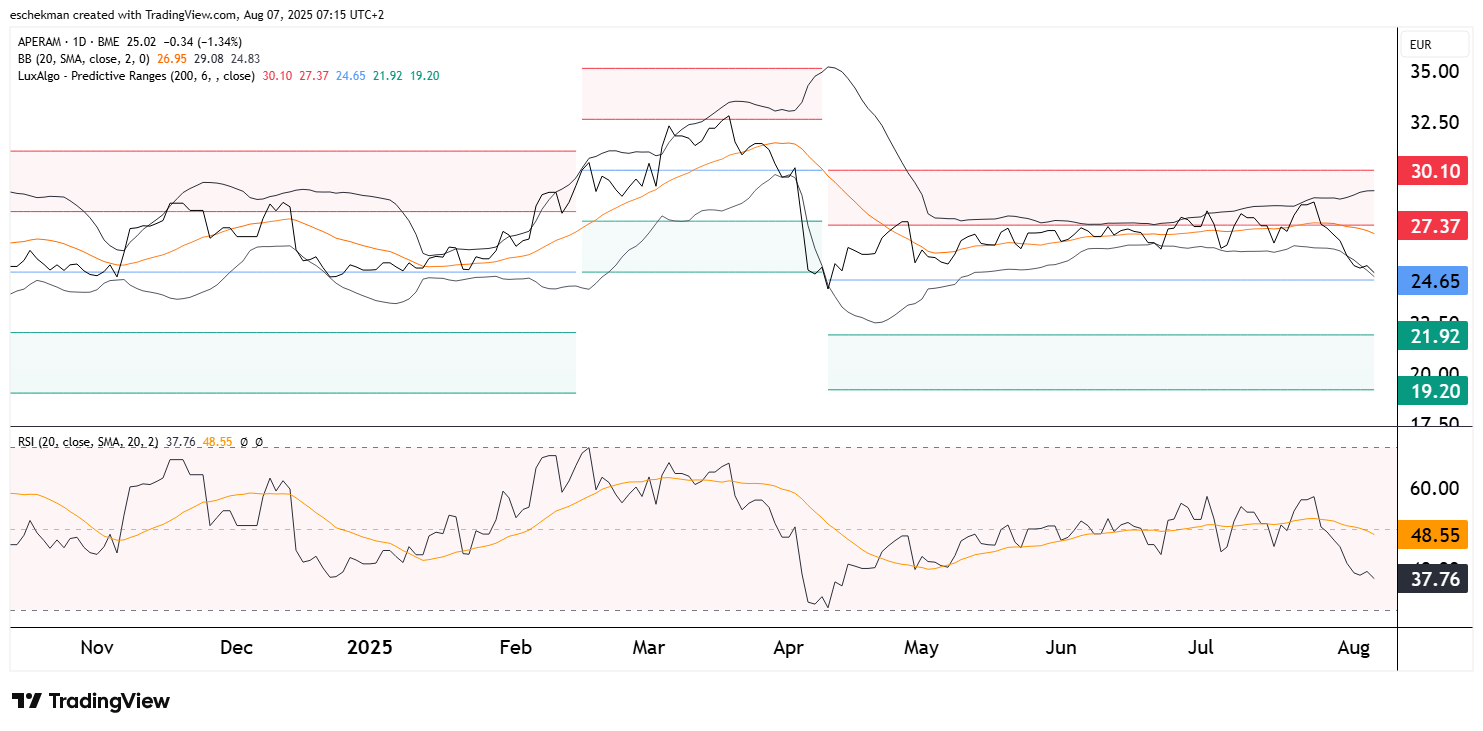Screen dimensions: 1483x731
Task: Click the 2025 year marker on time axis
Action: [370, 648]
